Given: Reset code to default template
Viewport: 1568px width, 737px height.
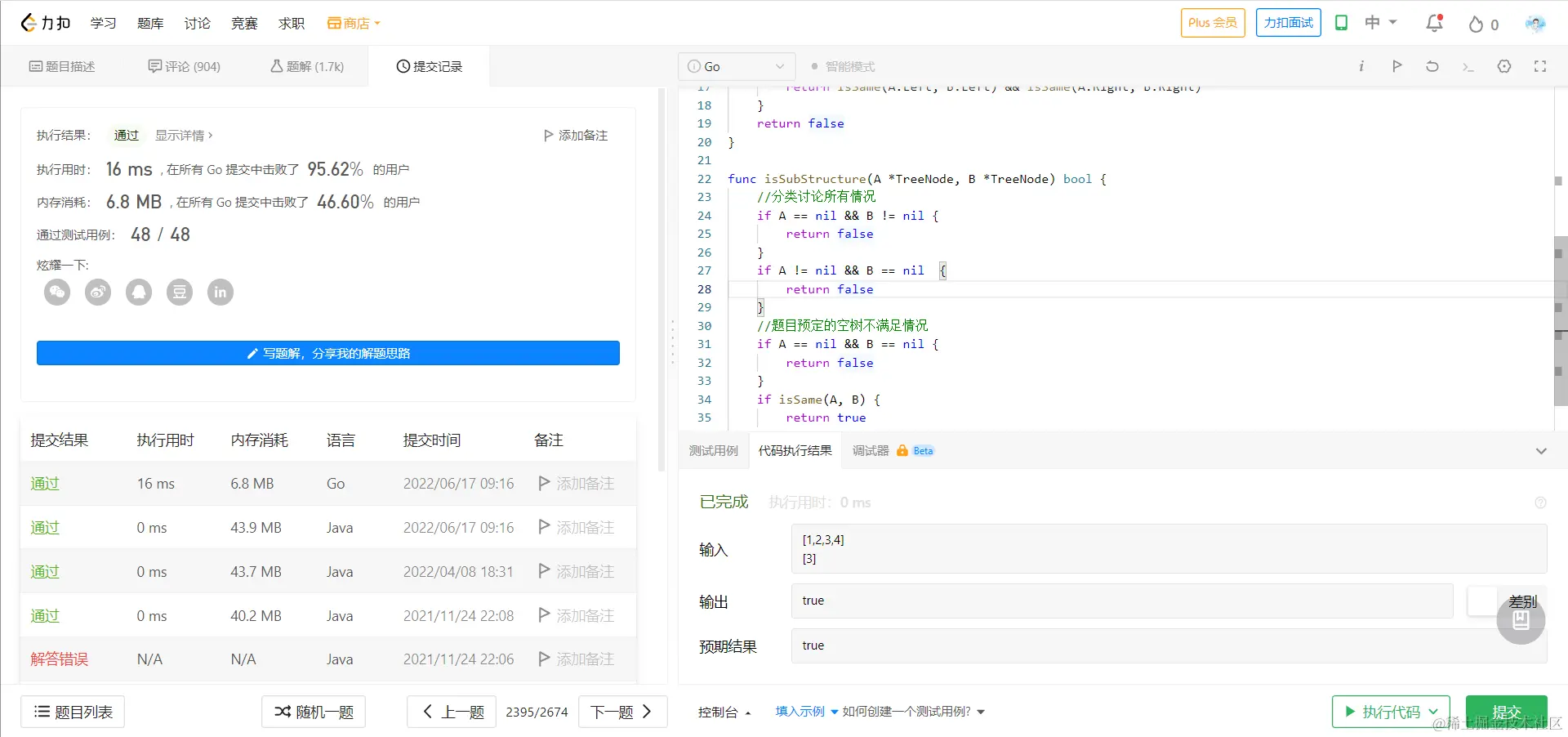Looking at the screenshot, I should (1432, 66).
